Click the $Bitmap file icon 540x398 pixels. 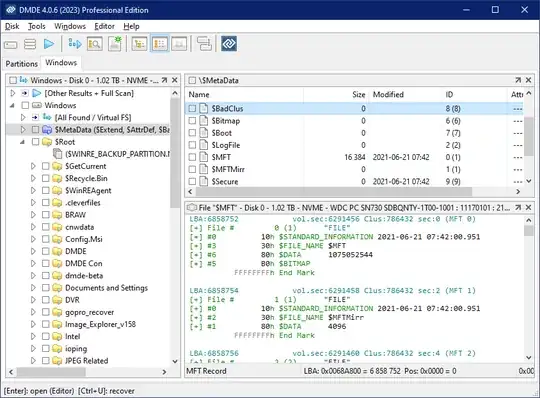click(x=204, y=121)
